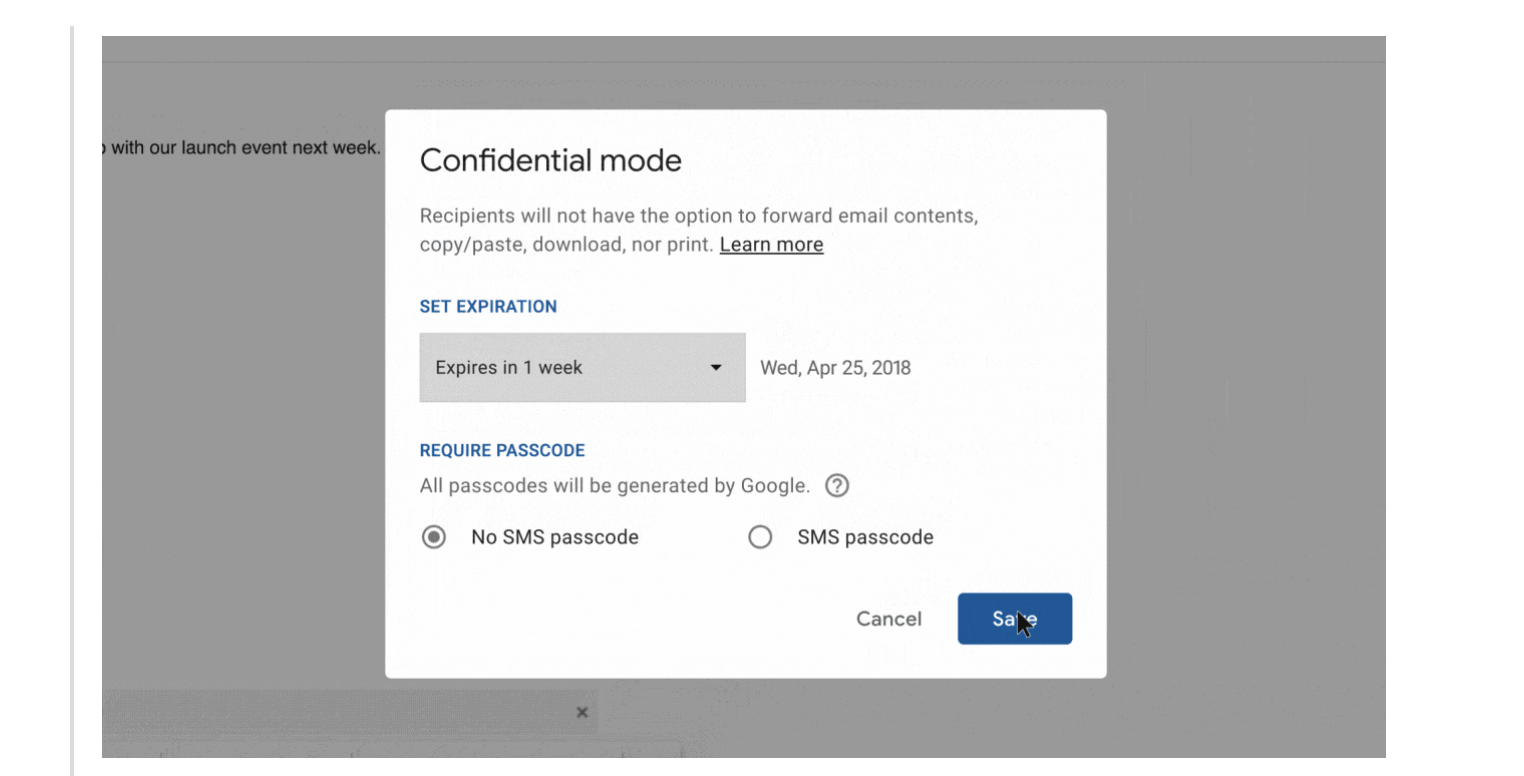Click the x icon below the dialog
The width and height of the screenshot is (1524, 776).
582,713
